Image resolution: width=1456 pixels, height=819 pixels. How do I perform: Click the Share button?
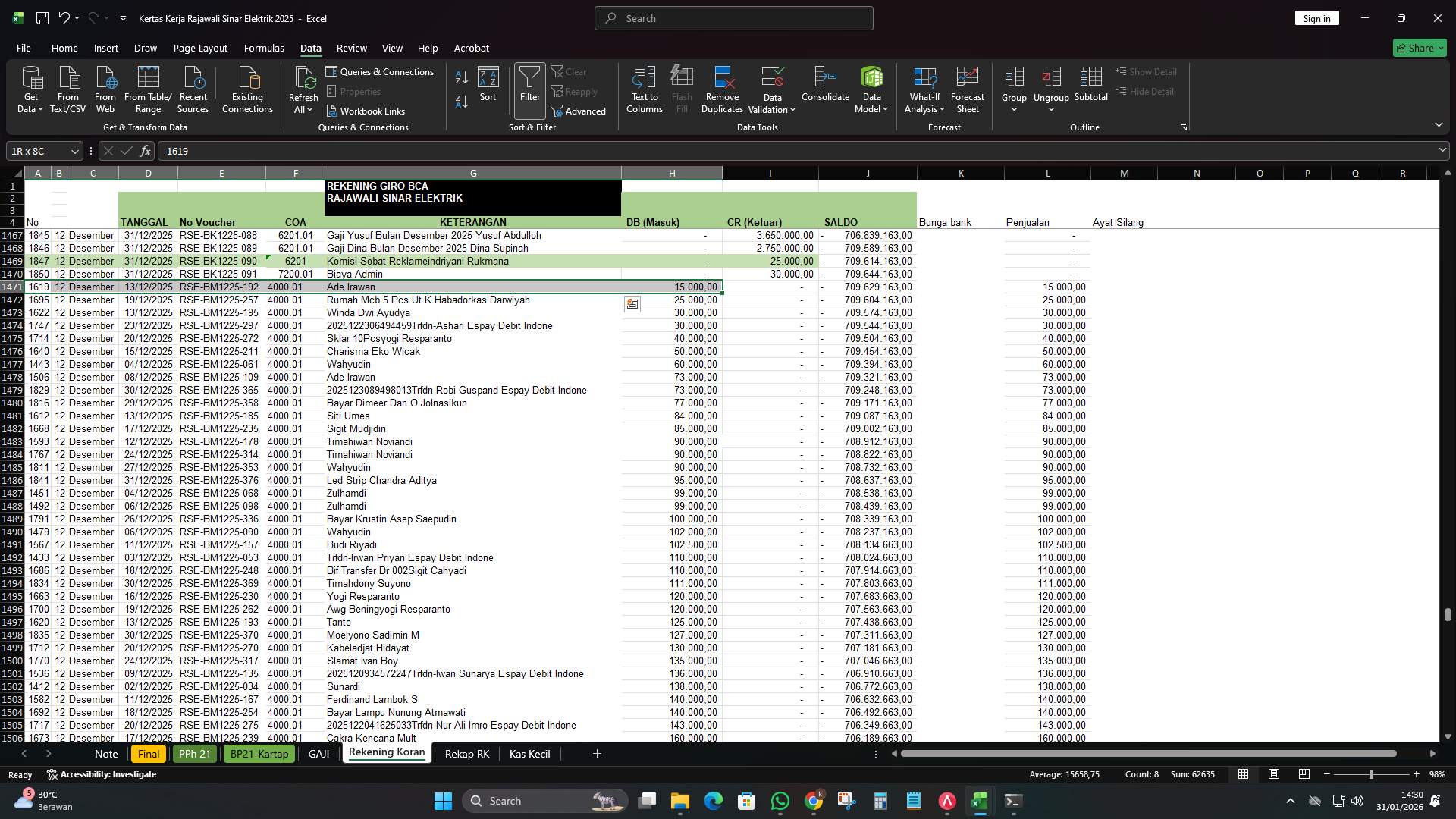tap(1419, 48)
